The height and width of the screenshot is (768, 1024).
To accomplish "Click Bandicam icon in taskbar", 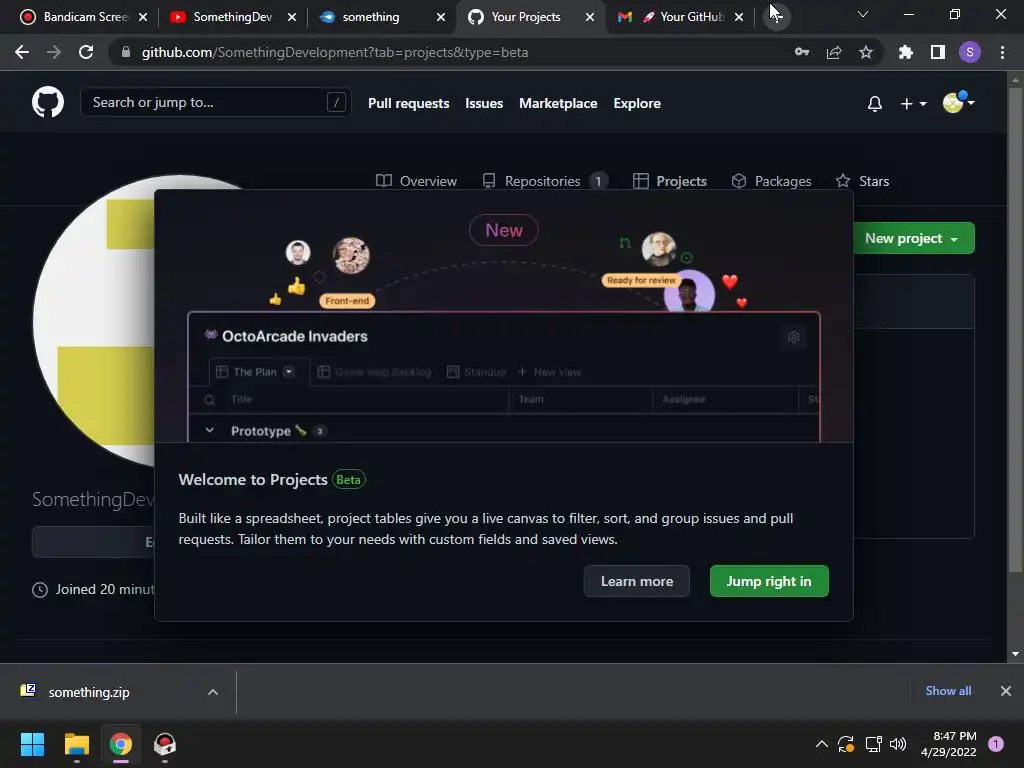I will 165,744.
